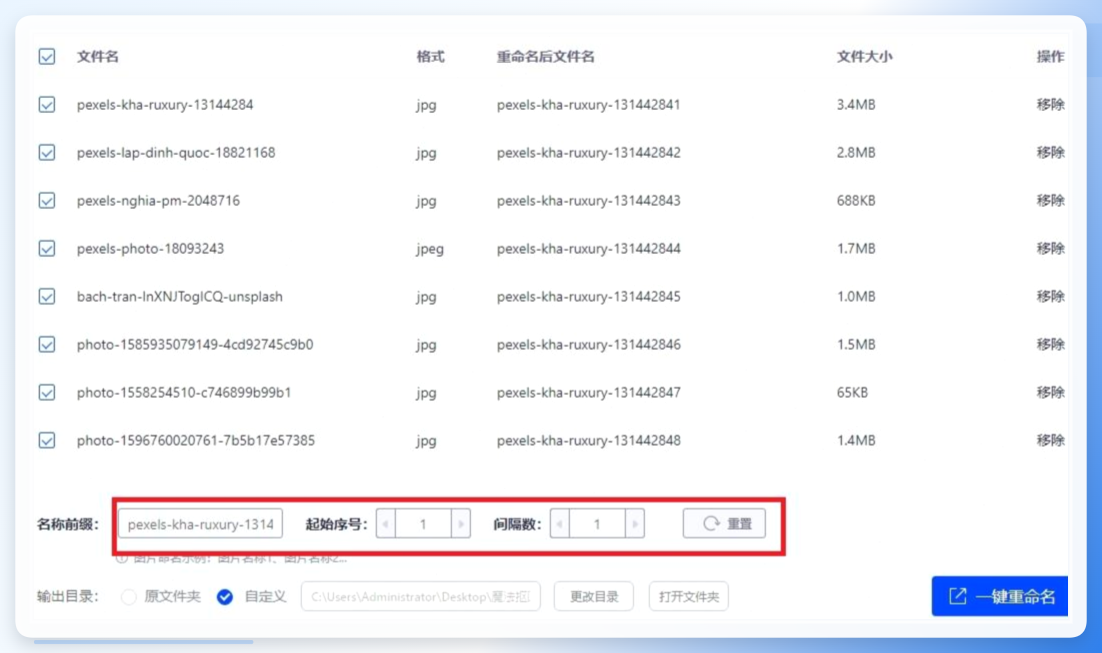
Task: Uncheck the photo-1558254510-c746899b99b1 file checkbox
Action: (x=47, y=392)
